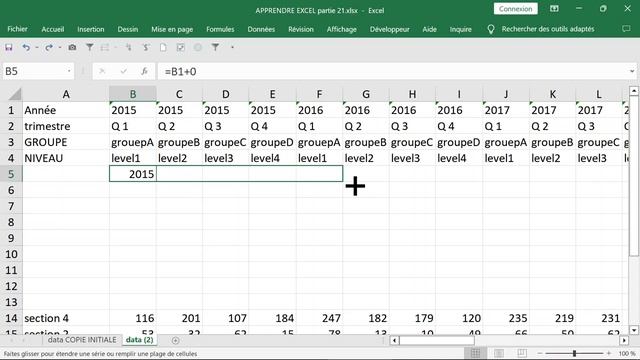Select row 5 header
640x360 pixels.
tap(11, 174)
